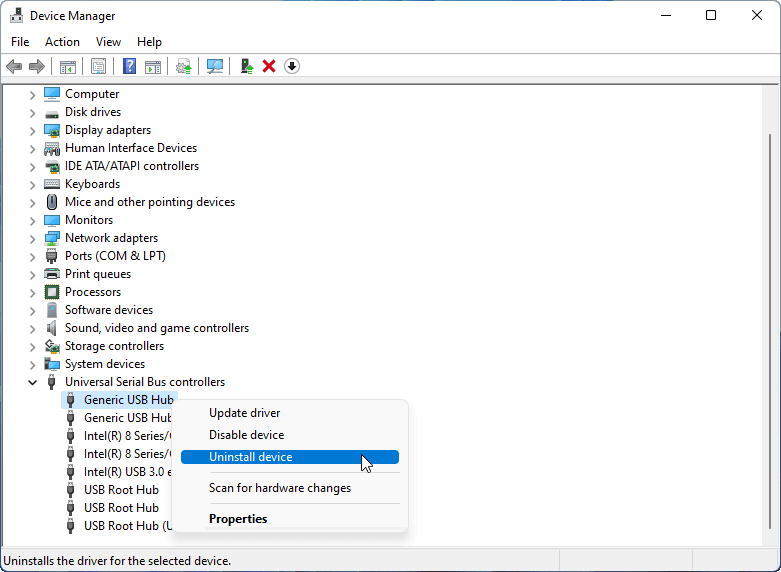The height and width of the screenshot is (572, 781).
Task: Choose Scan for hardware changes in context menu
Action: click(x=290, y=488)
